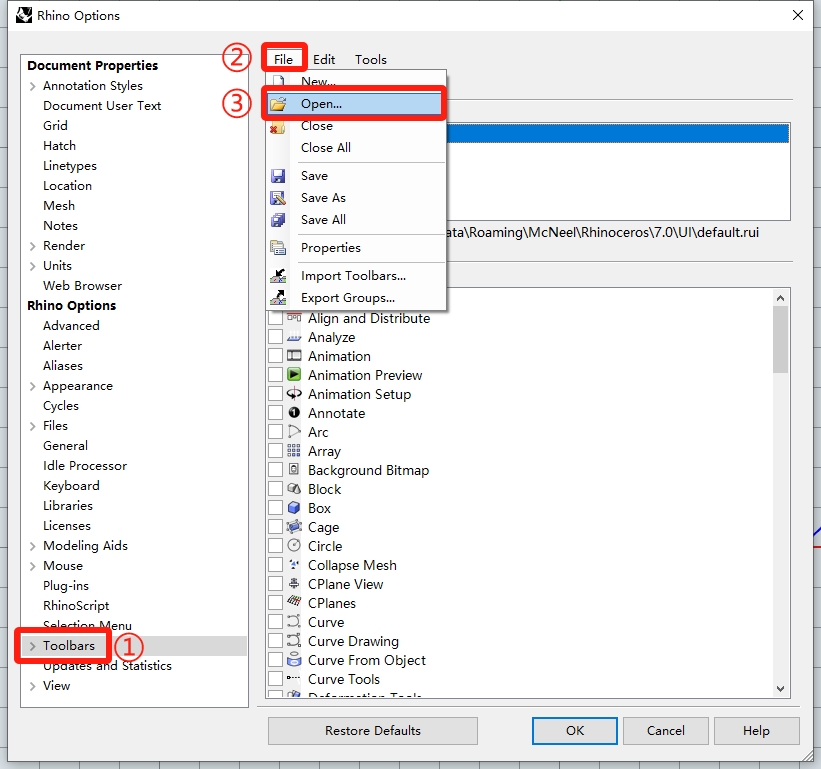Check the Animation toolbar checkbox
Screen dimensions: 821x769
tap(275, 356)
